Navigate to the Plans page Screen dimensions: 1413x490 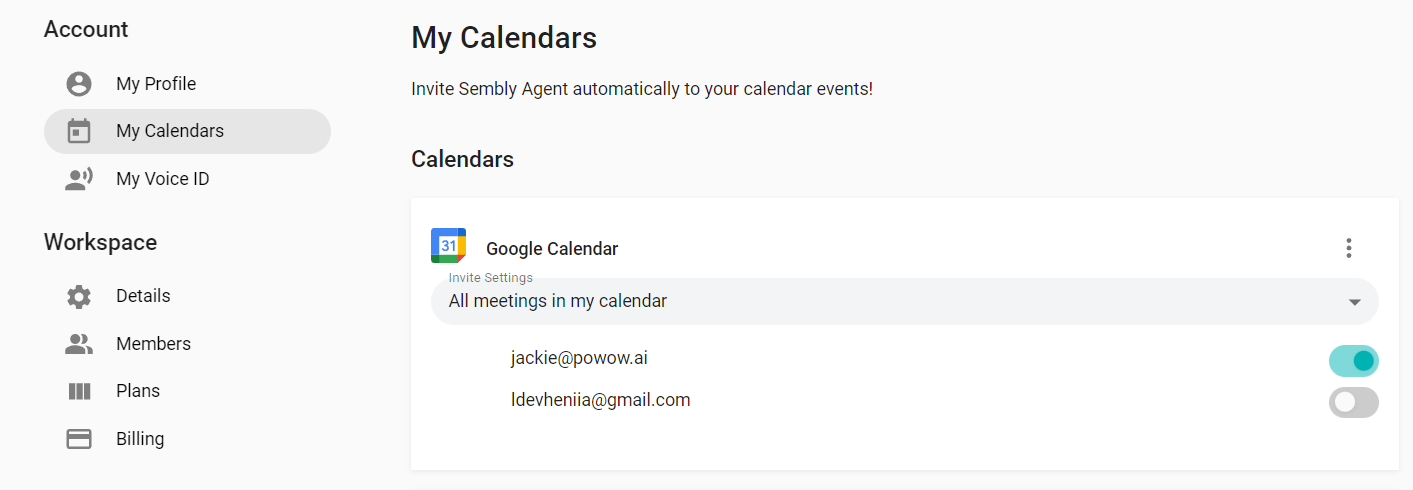click(x=138, y=391)
